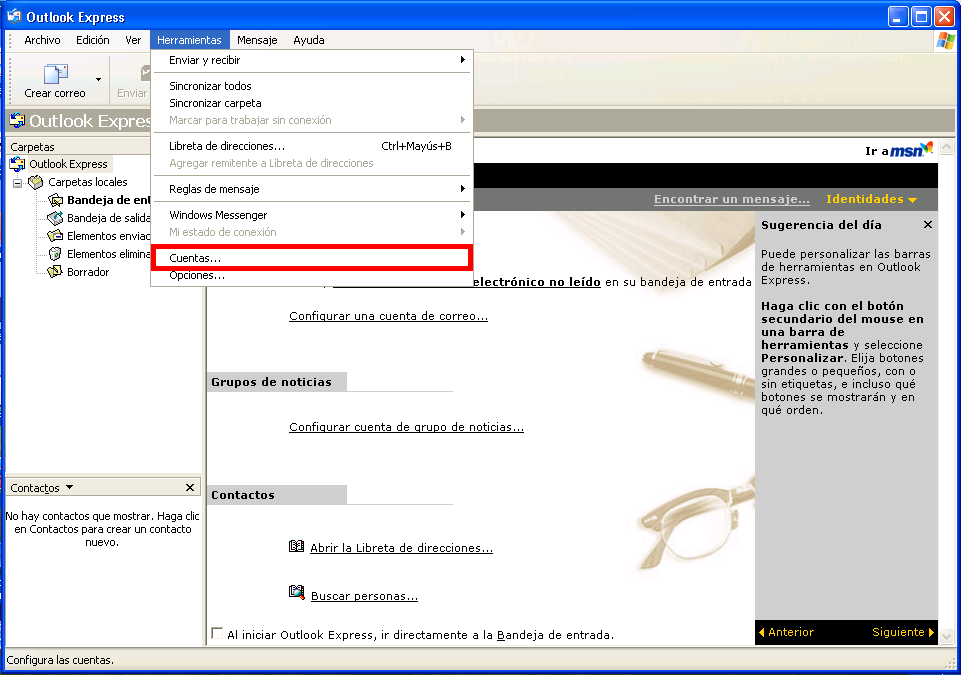Click the Windows flag logo in menu bar
This screenshot has width=961, height=675.
tap(946, 41)
